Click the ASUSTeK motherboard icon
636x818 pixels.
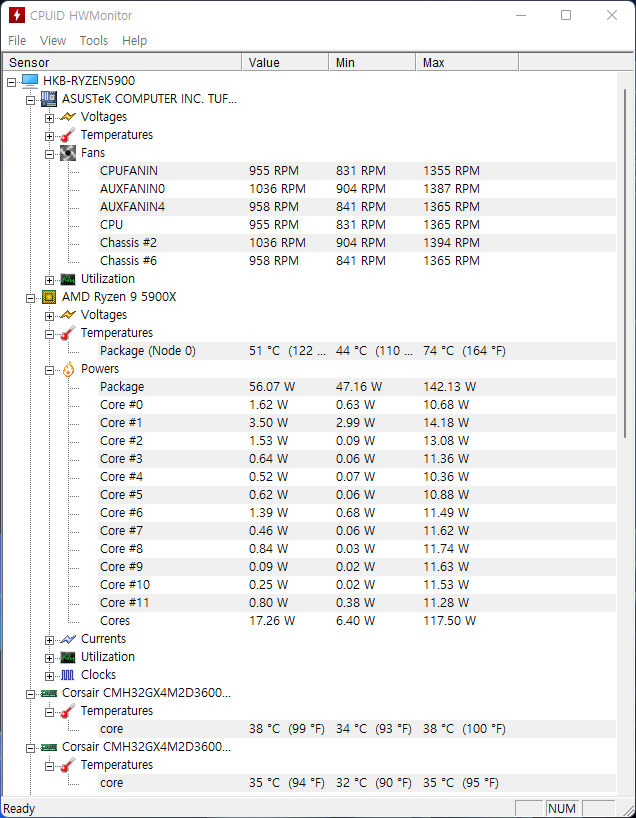click(x=49, y=99)
